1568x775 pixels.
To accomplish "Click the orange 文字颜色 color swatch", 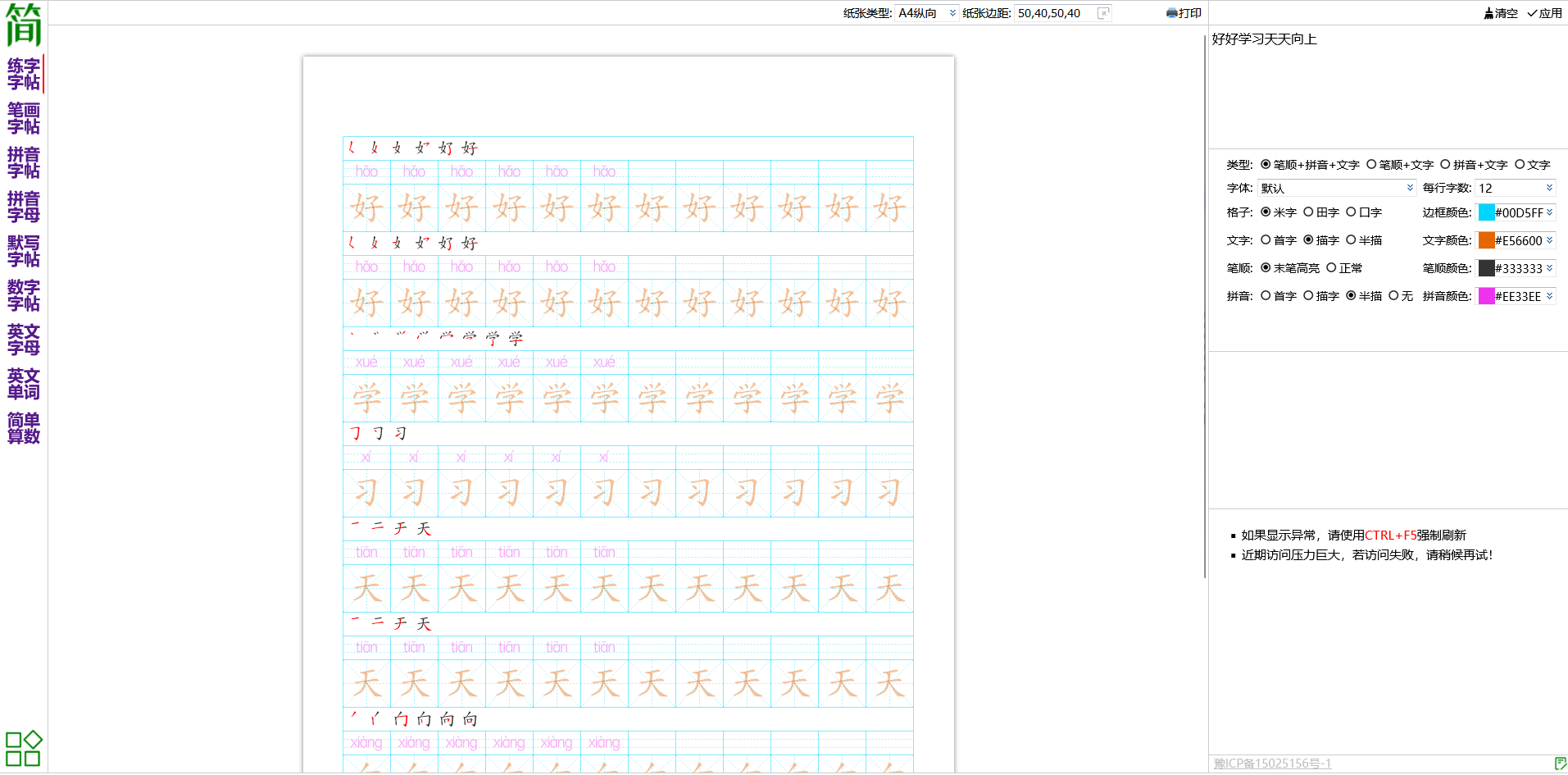I will 1486,240.
